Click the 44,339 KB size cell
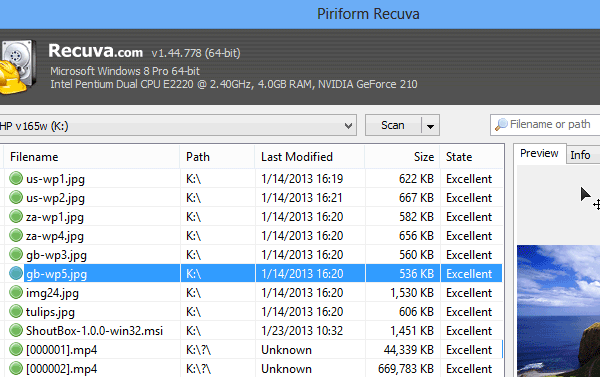 pos(409,350)
